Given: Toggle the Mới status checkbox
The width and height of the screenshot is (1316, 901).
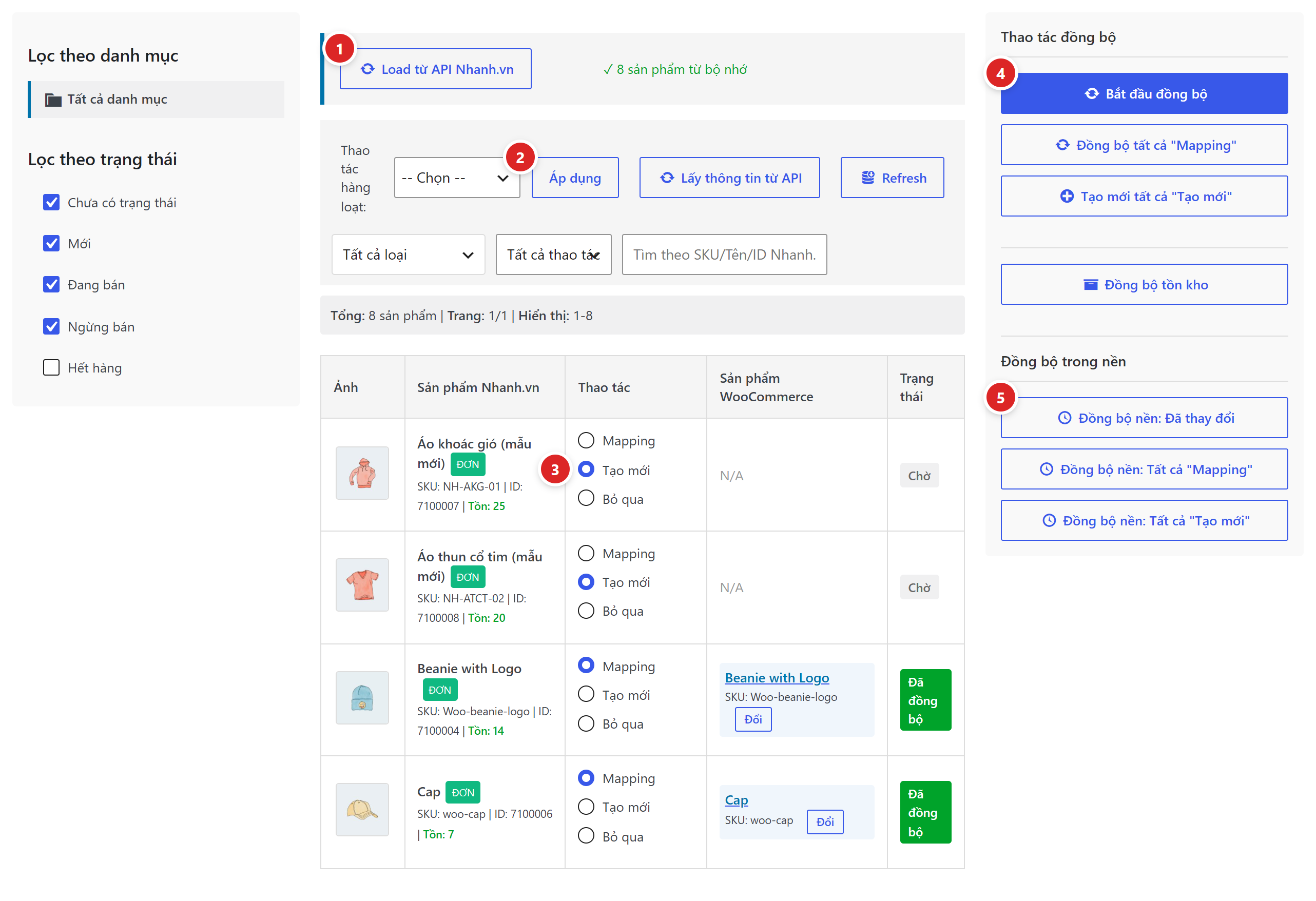Looking at the screenshot, I should coord(51,244).
